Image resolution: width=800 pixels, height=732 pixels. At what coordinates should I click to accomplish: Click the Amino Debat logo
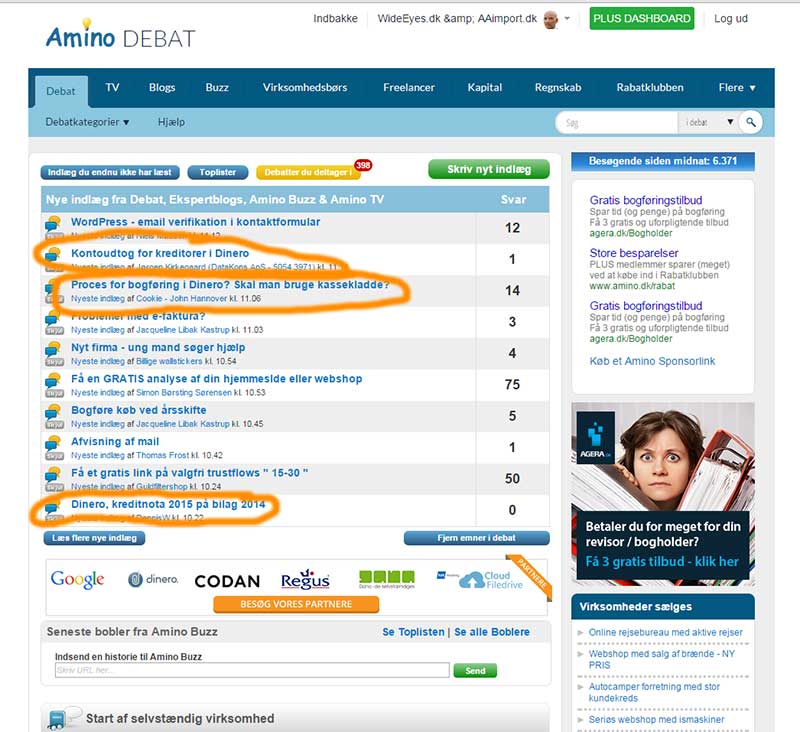[x=120, y=36]
